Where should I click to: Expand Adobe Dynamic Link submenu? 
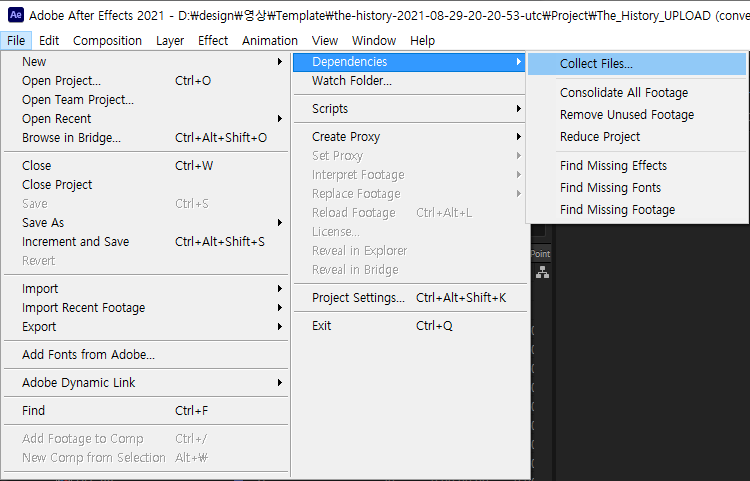[146, 383]
